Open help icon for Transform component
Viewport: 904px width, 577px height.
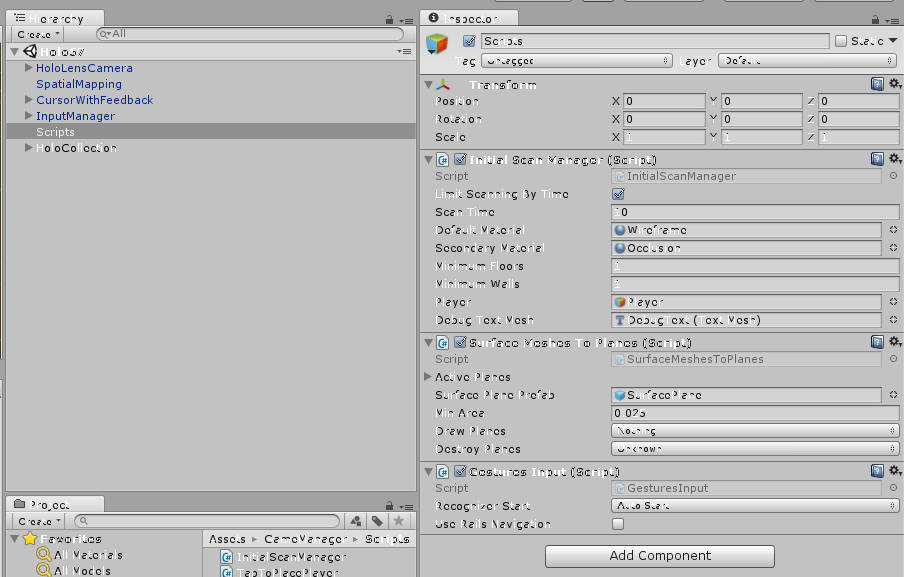877,85
